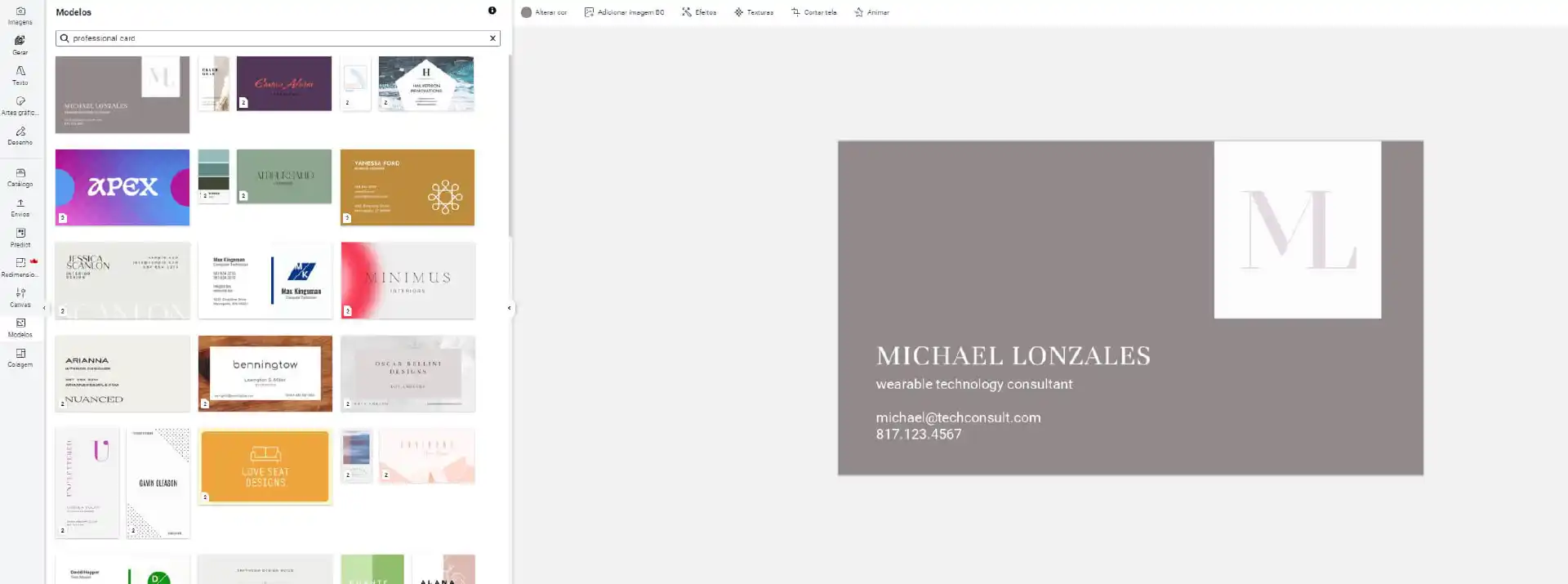This screenshot has height=584, width=1568.
Task: Clear the professional card search text
Action: pyautogui.click(x=492, y=38)
